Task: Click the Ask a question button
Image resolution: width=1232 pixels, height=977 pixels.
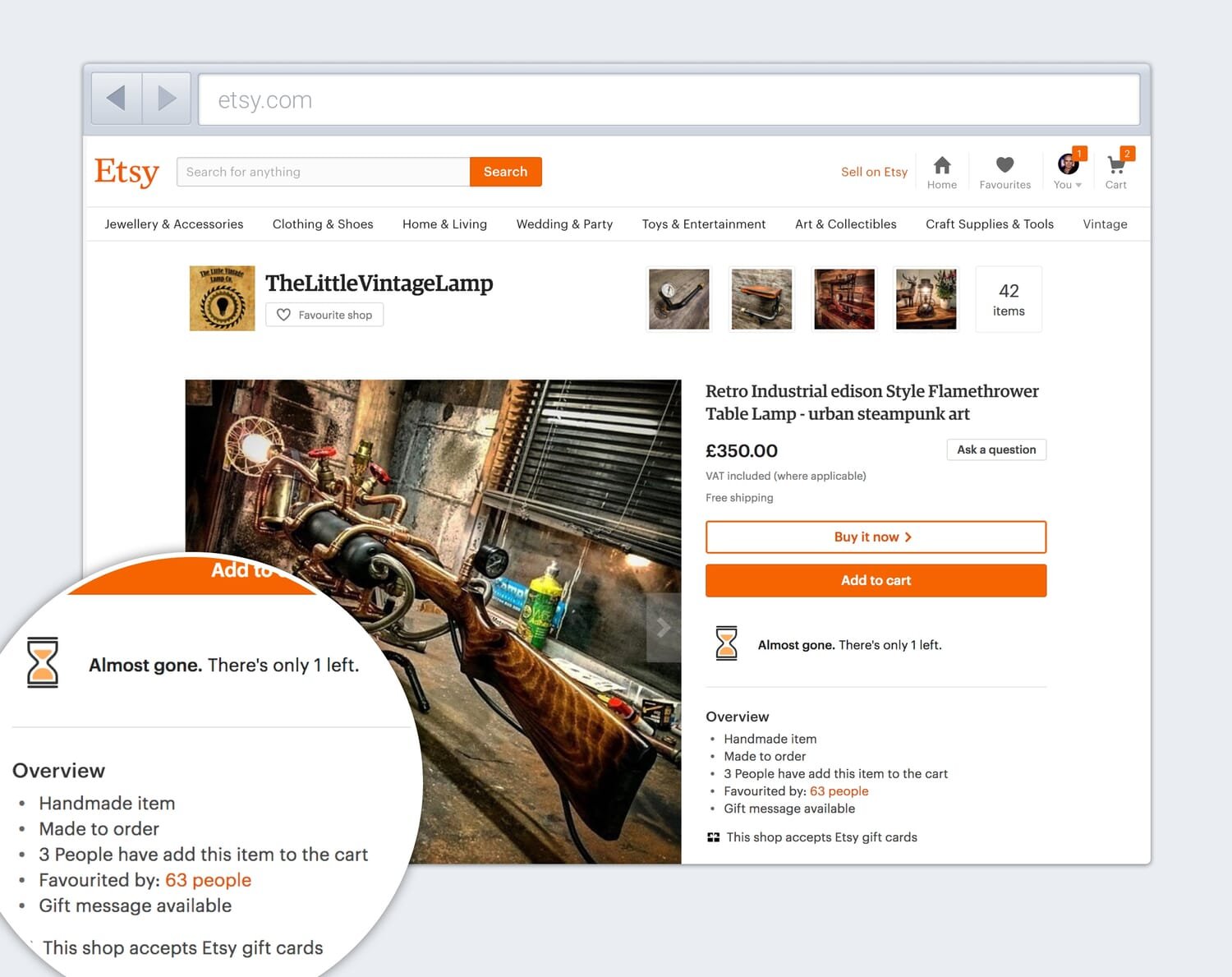Action: pos(995,449)
